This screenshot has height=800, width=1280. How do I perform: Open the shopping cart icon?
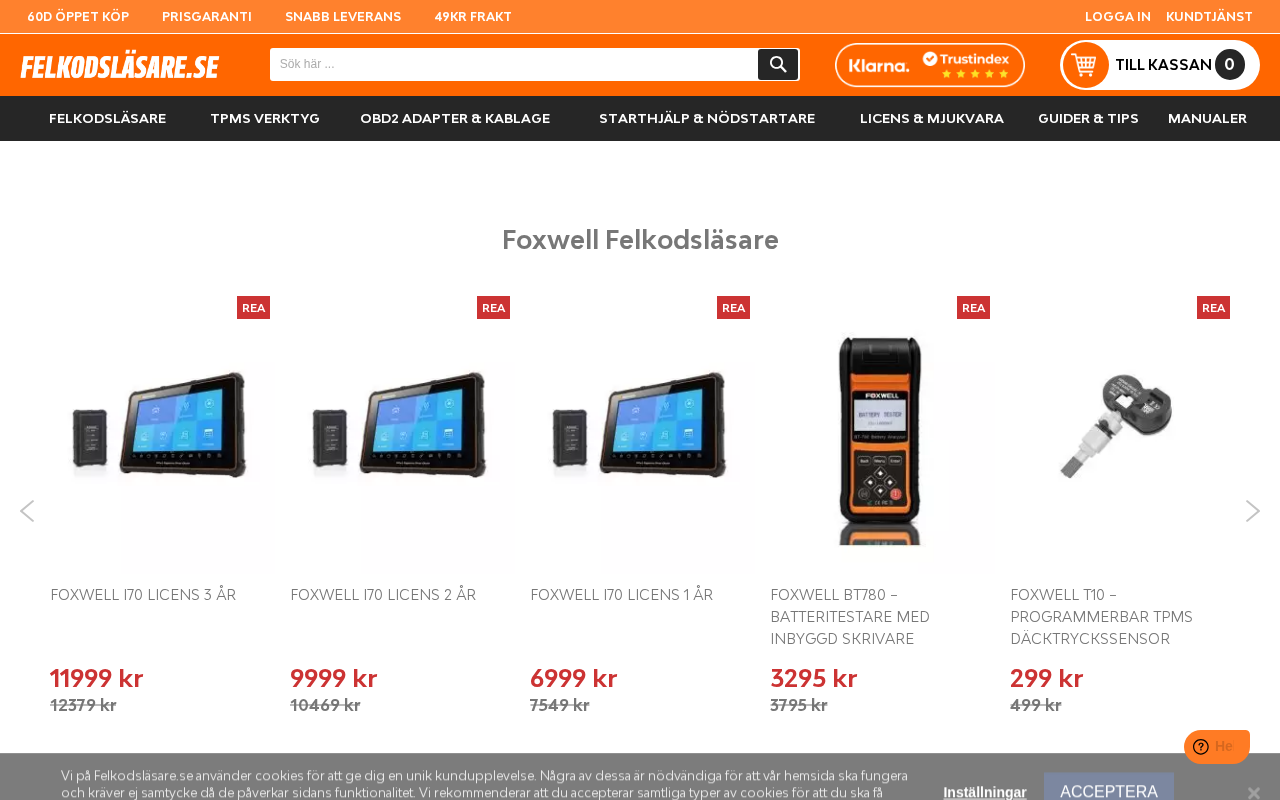[x=1085, y=65]
